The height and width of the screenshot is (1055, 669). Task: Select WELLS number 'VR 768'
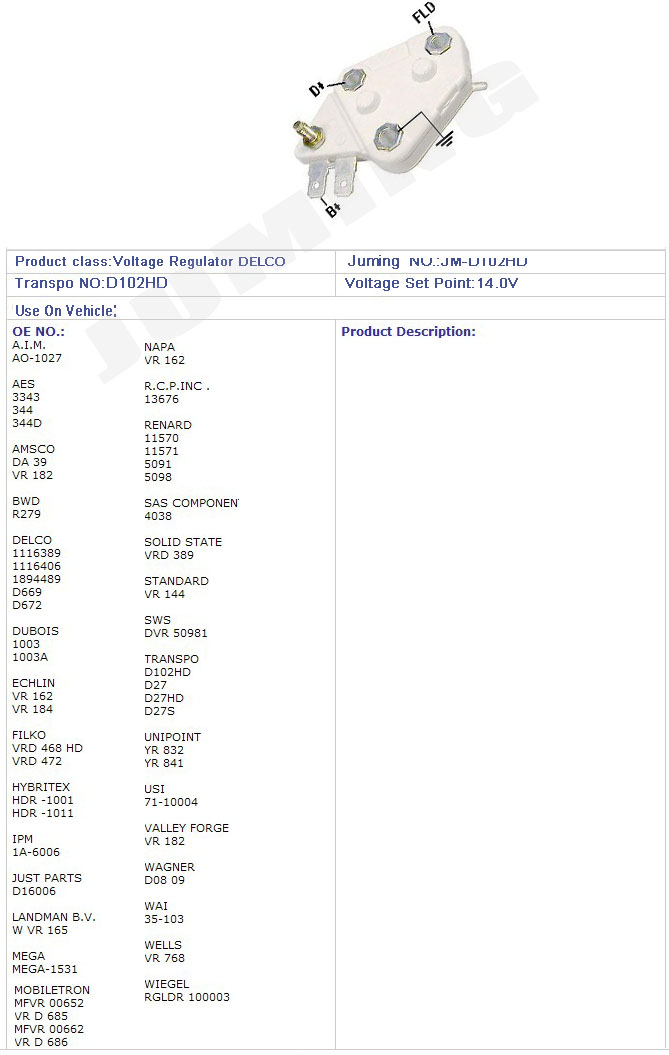[x=164, y=958]
